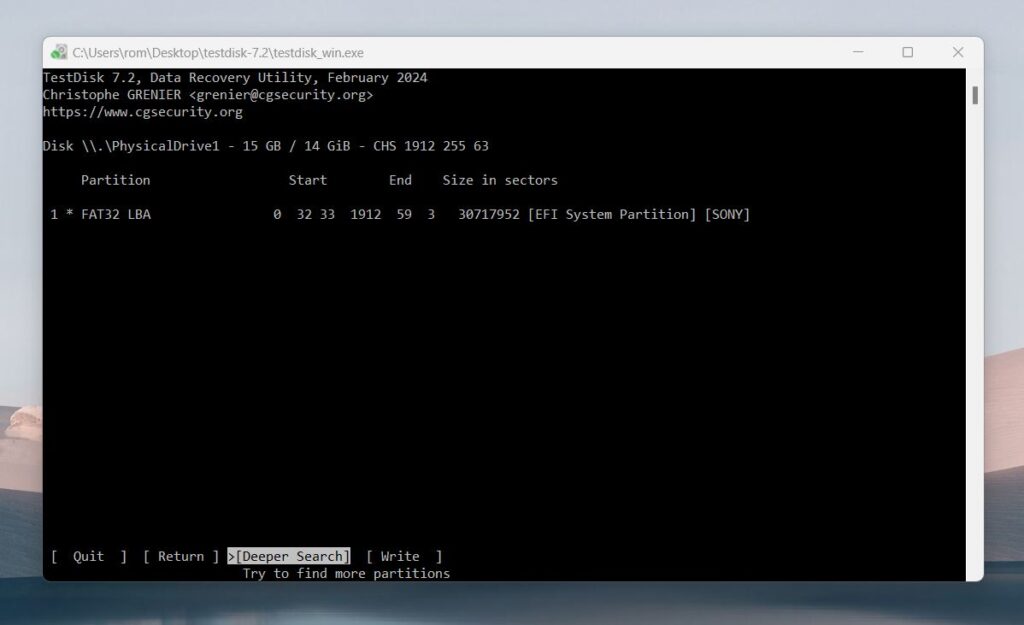Activate the Deeper Search option
Viewport: 1024px width, 625px height.
(x=292, y=556)
